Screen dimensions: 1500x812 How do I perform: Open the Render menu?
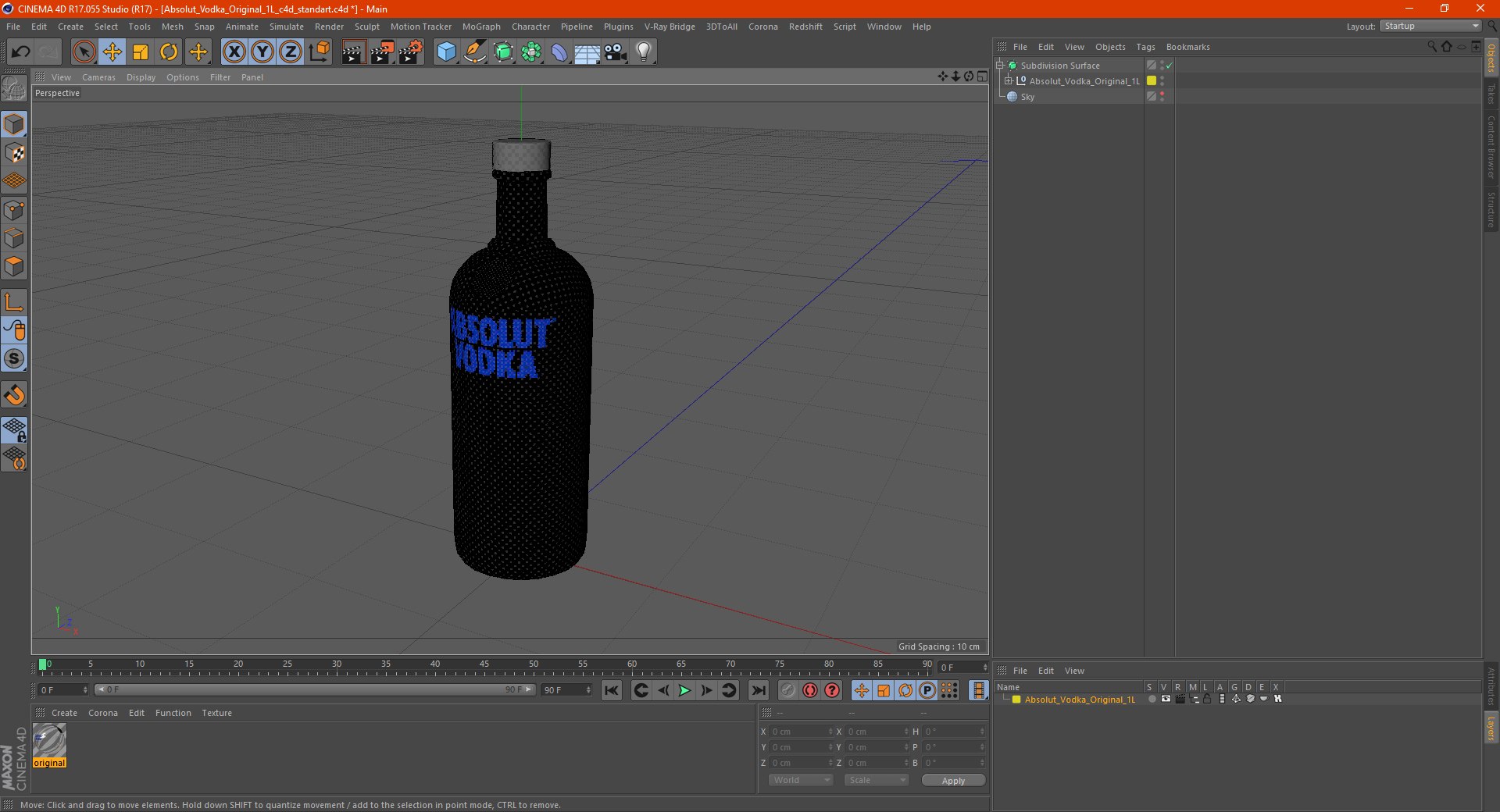coord(329,27)
